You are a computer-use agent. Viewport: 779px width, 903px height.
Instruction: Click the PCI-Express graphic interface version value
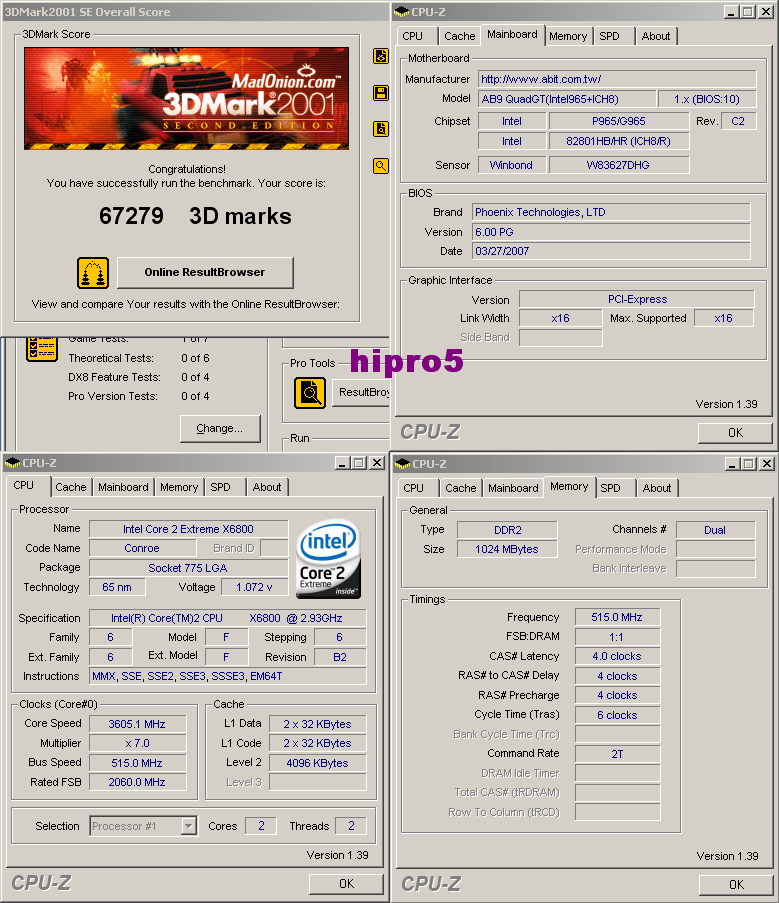click(637, 299)
